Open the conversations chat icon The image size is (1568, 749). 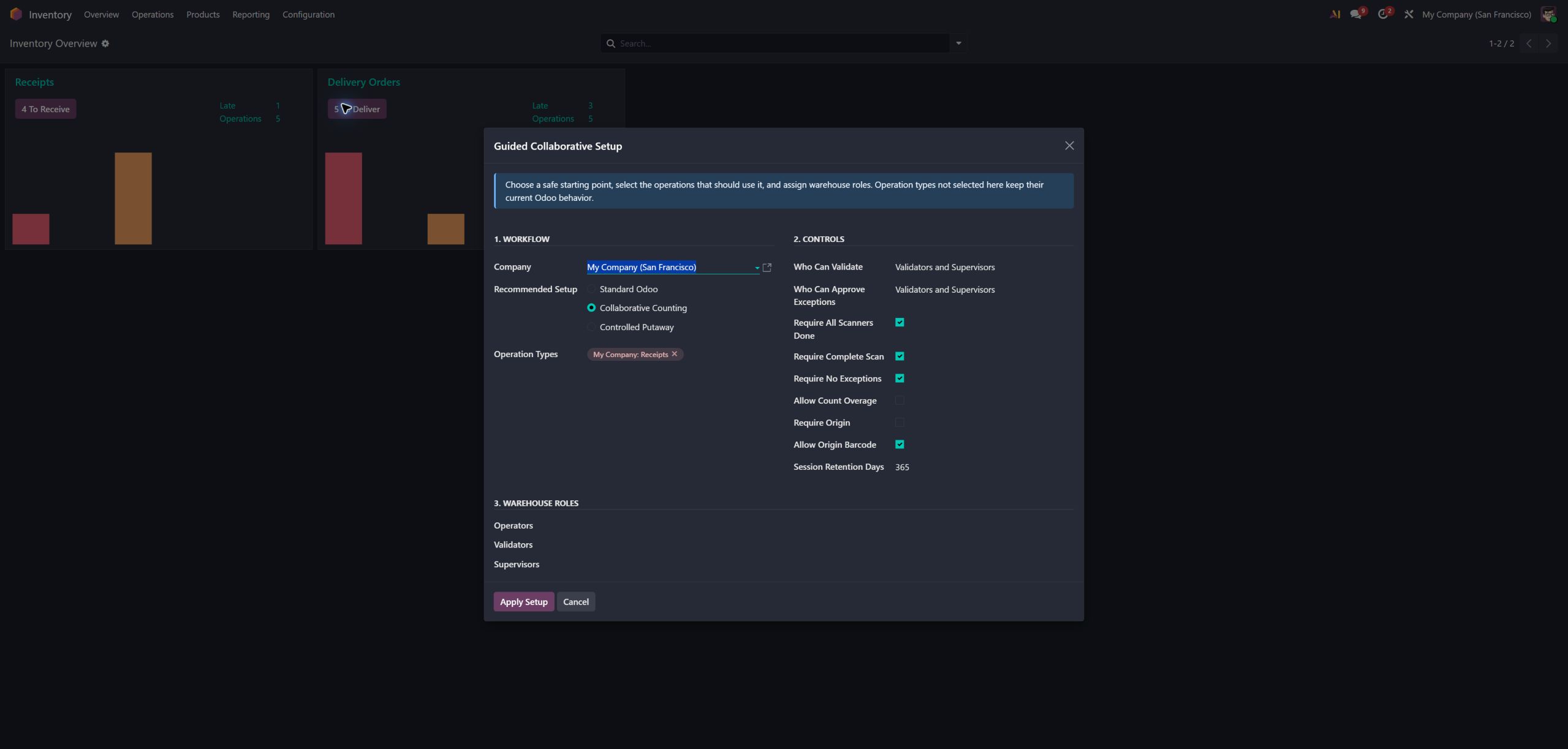coord(1355,14)
